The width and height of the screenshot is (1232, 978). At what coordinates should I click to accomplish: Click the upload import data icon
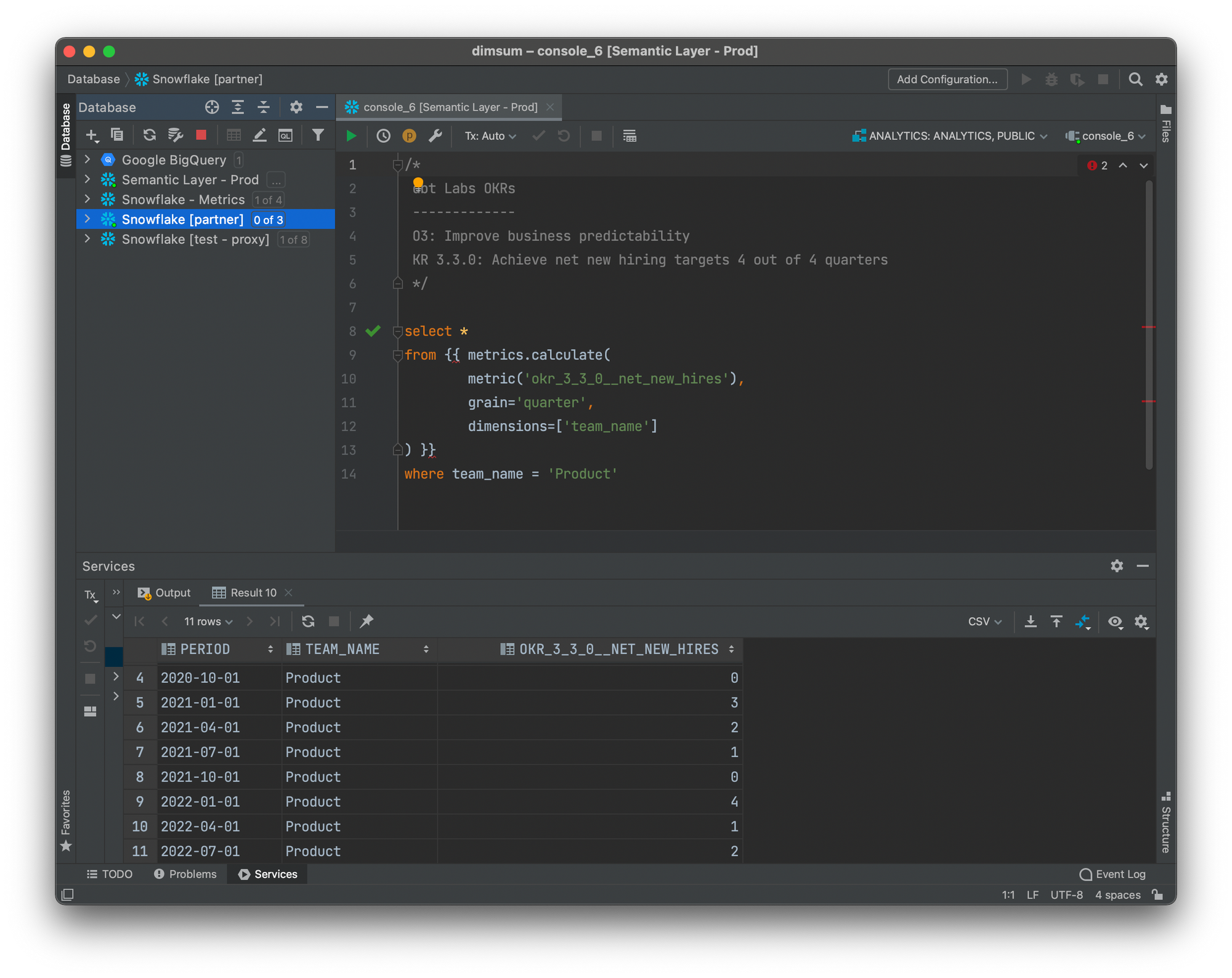coord(1056,622)
